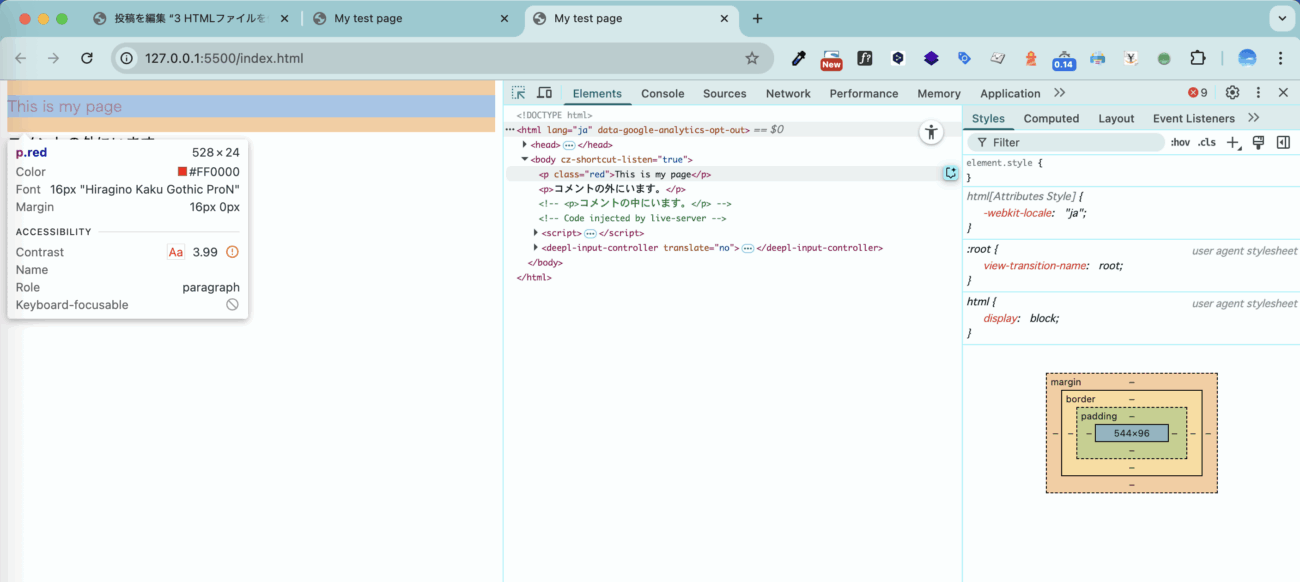This screenshot has height=582, width=1300.
Task: Open DevTools settings gear
Action: point(1232,93)
